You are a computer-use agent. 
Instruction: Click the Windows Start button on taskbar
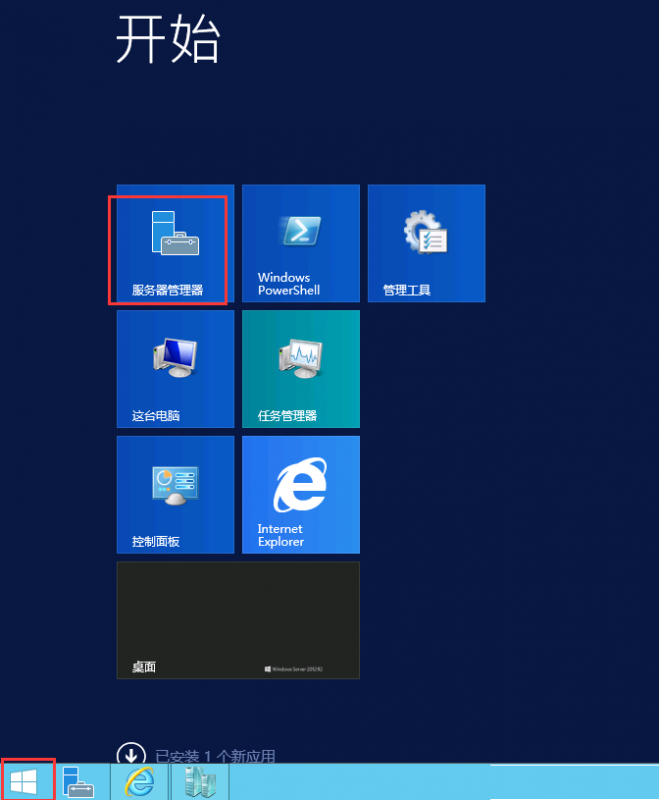pyautogui.click(x=24, y=782)
